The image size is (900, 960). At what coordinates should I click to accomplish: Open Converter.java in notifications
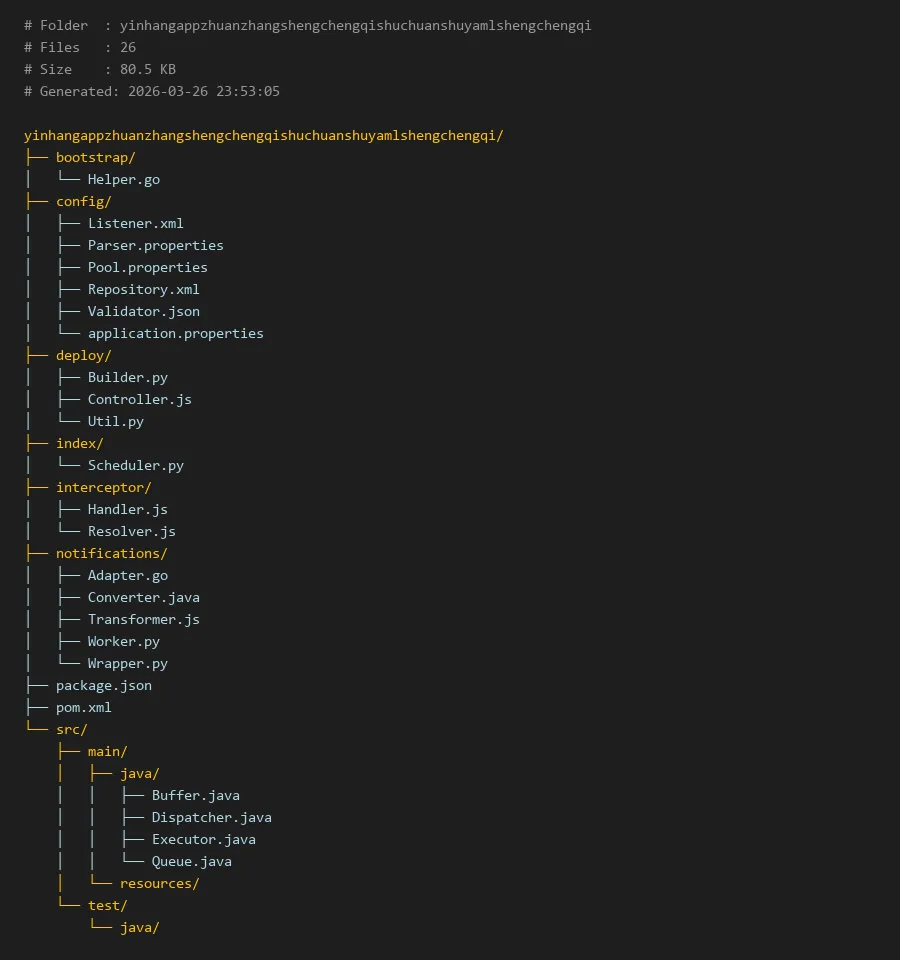click(x=143, y=597)
